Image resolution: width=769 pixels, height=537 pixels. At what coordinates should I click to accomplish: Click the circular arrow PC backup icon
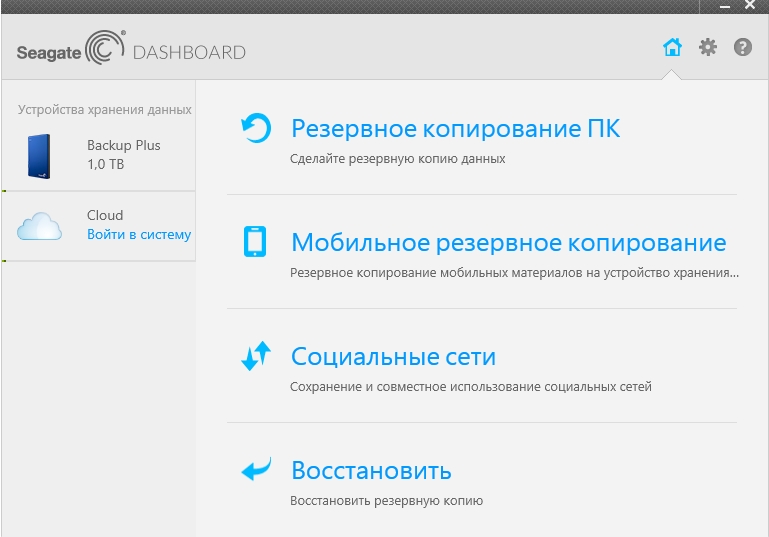pos(256,128)
